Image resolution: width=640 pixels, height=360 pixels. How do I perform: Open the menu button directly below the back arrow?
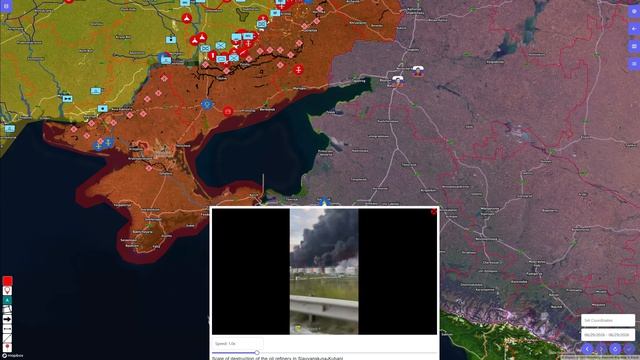click(x=634, y=46)
